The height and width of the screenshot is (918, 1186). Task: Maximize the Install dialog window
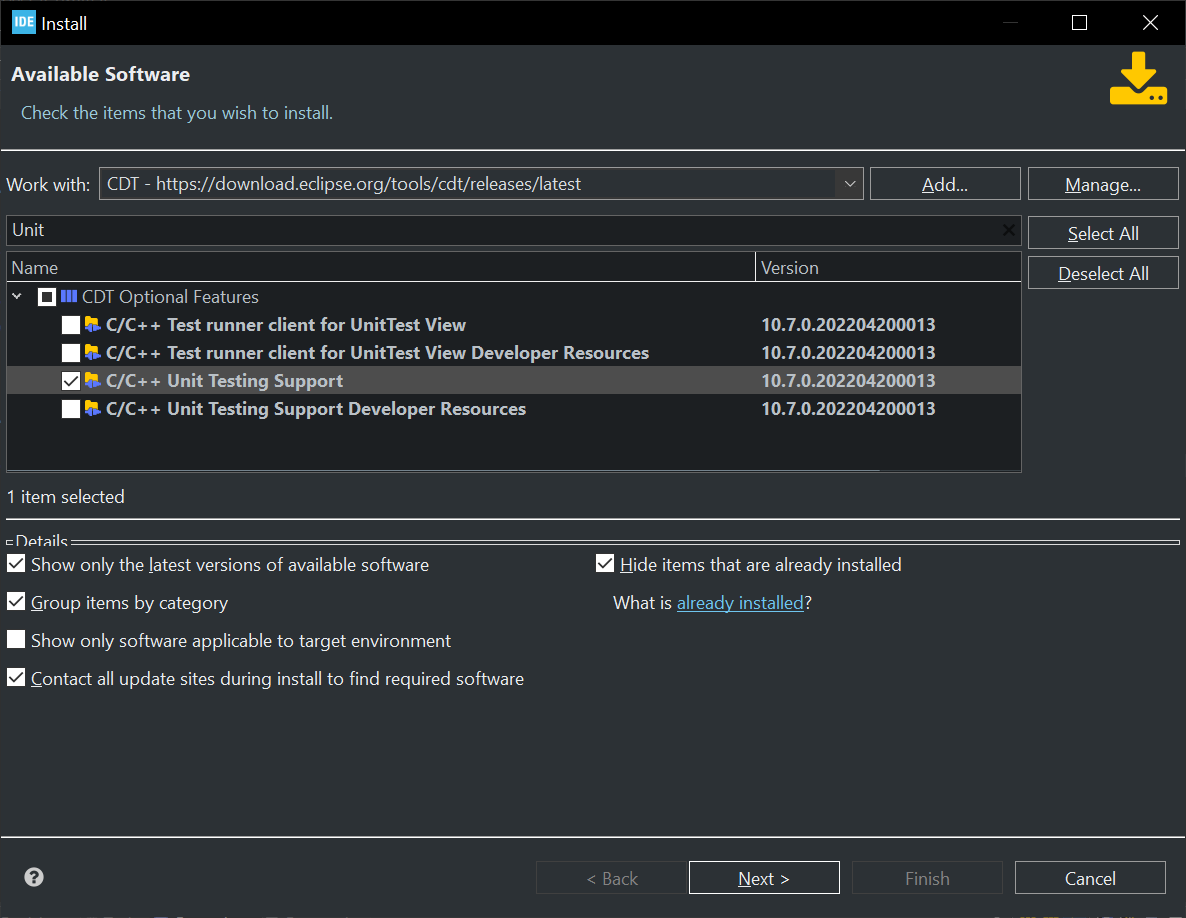(x=1079, y=23)
